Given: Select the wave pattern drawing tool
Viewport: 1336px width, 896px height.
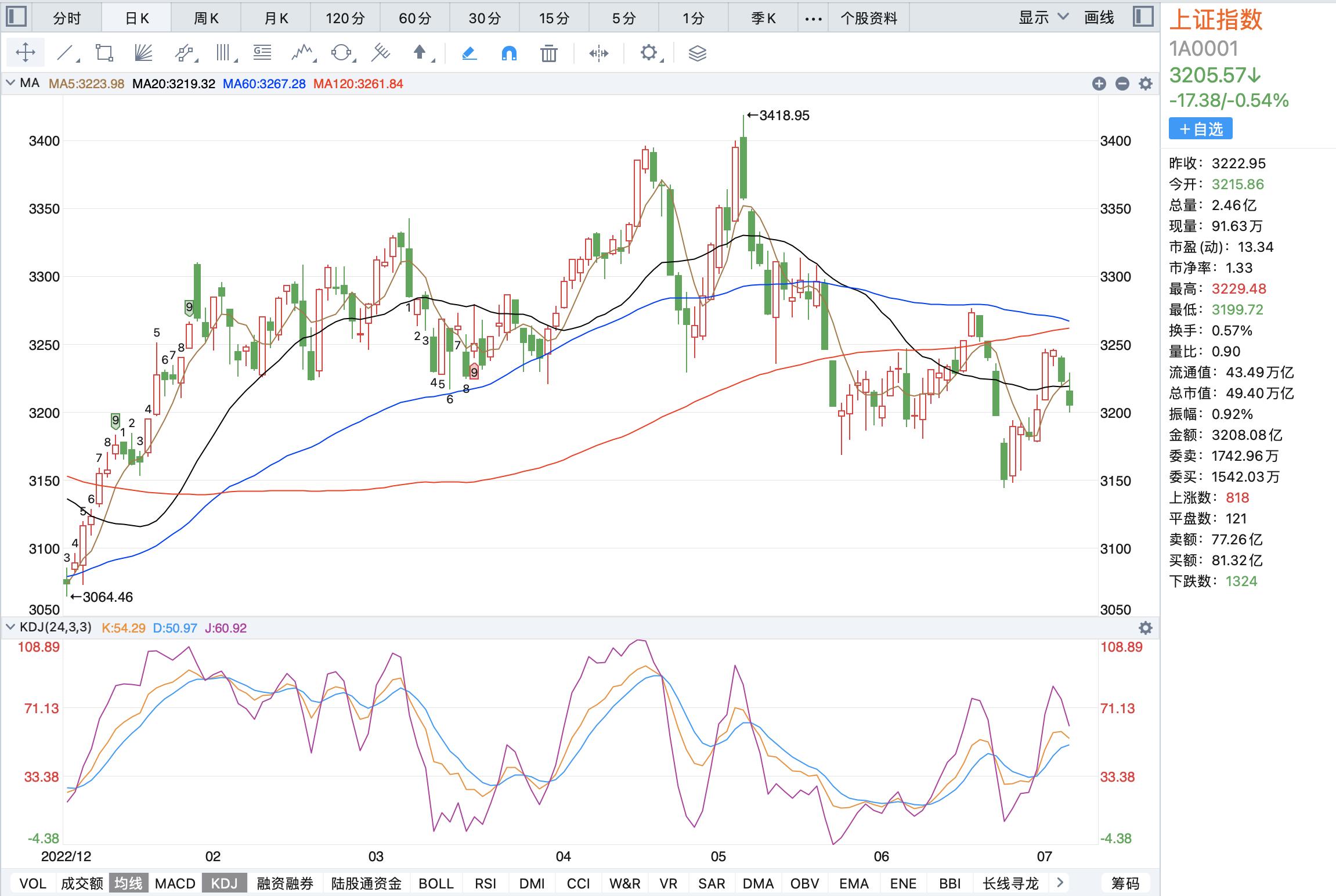Looking at the screenshot, I should pos(302,53).
